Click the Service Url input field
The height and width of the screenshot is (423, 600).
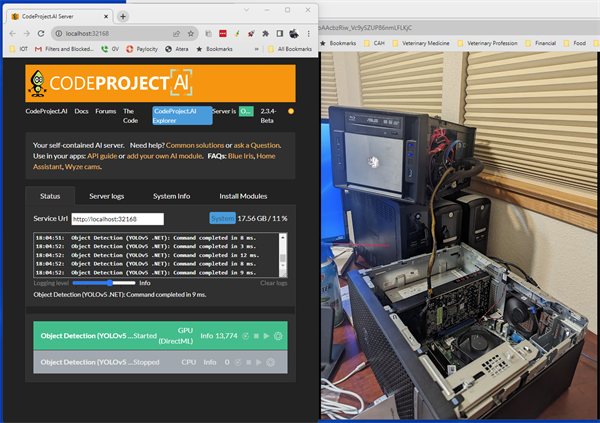(117, 219)
